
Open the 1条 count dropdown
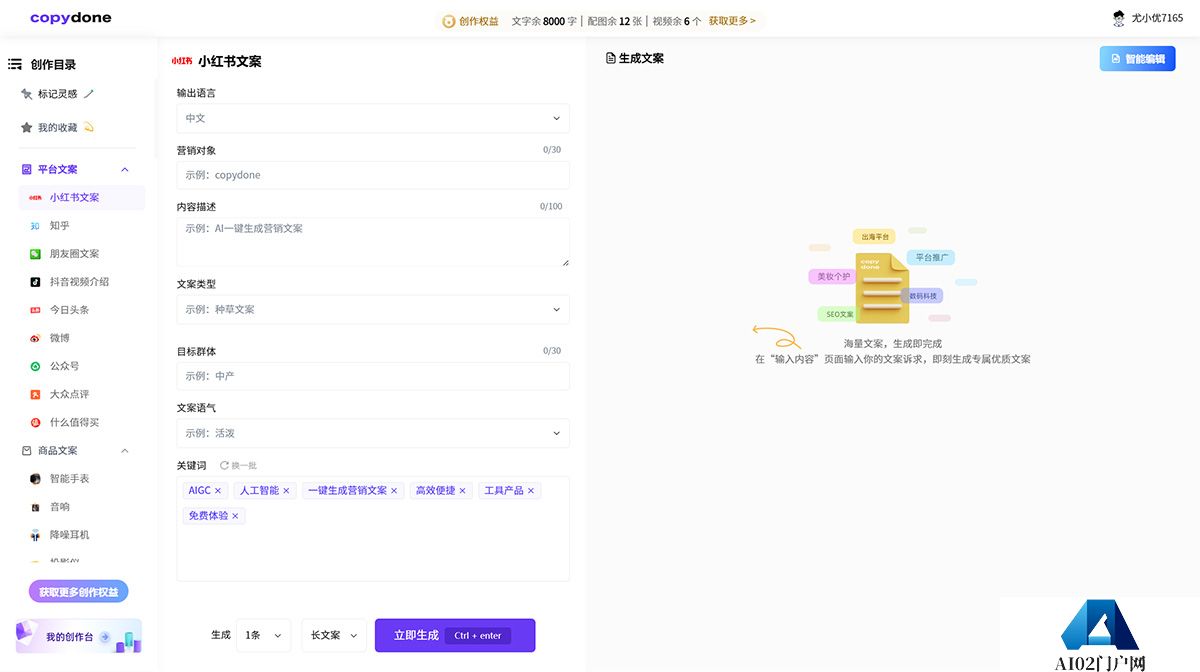pos(264,635)
